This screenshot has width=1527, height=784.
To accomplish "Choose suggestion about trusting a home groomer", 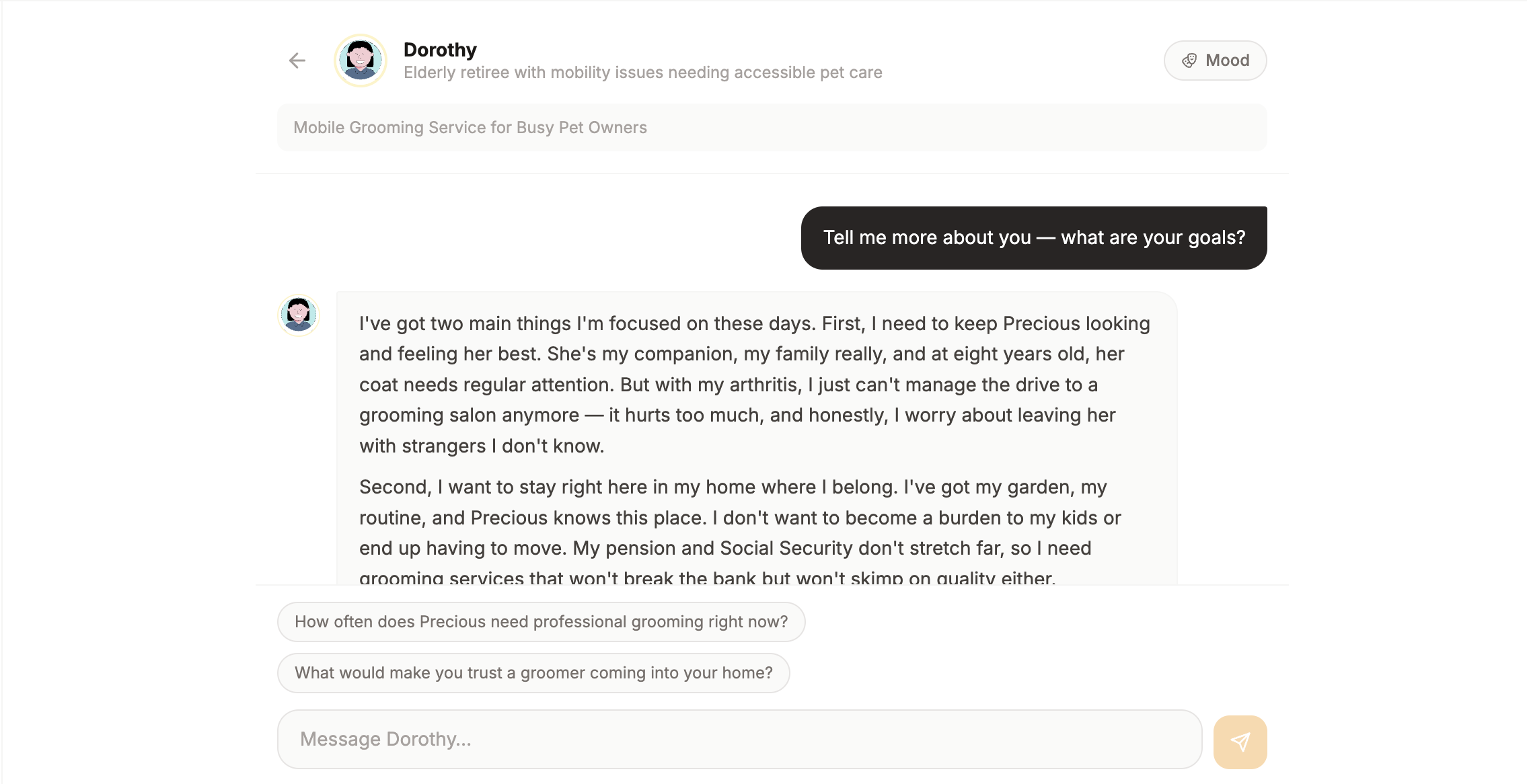I will coord(533,673).
